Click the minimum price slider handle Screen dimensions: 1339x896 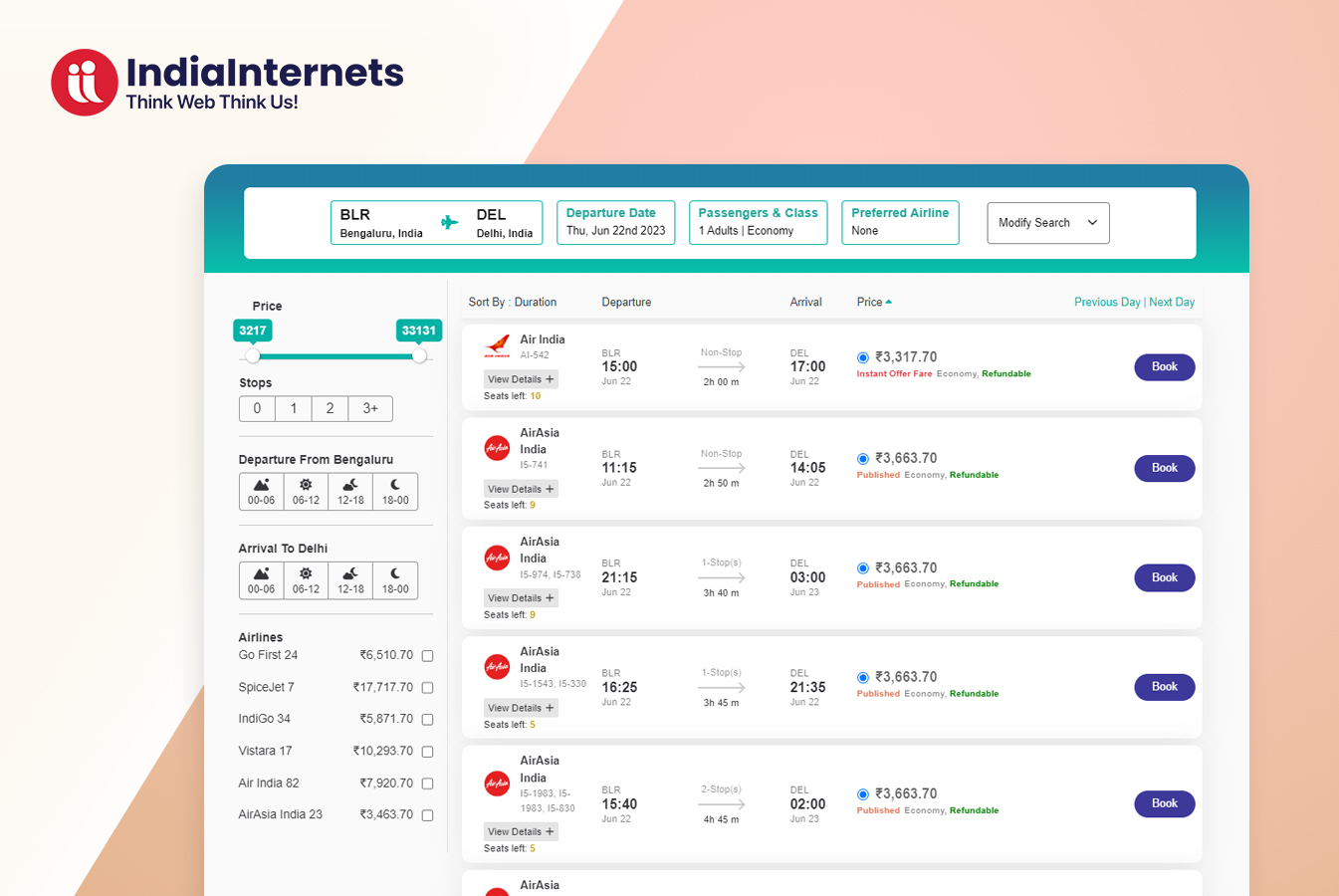253,355
